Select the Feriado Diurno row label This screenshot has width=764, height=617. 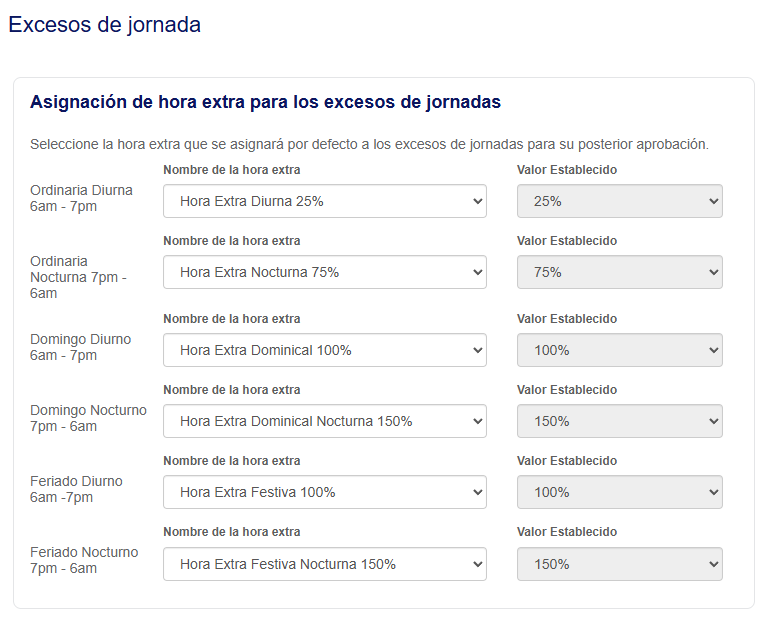76,489
